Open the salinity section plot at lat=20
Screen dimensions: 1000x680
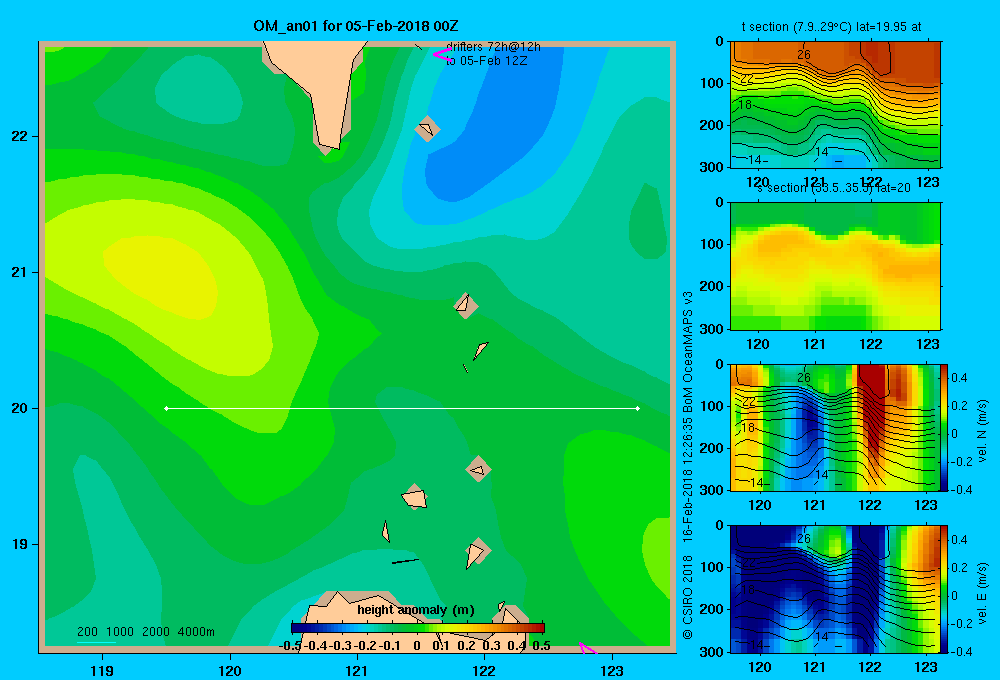(835, 266)
